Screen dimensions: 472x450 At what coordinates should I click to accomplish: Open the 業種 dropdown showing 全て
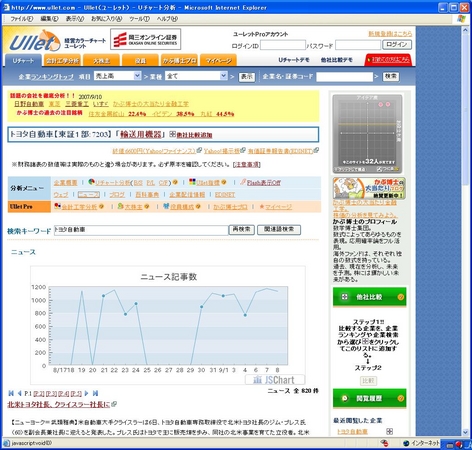coord(196,76)
